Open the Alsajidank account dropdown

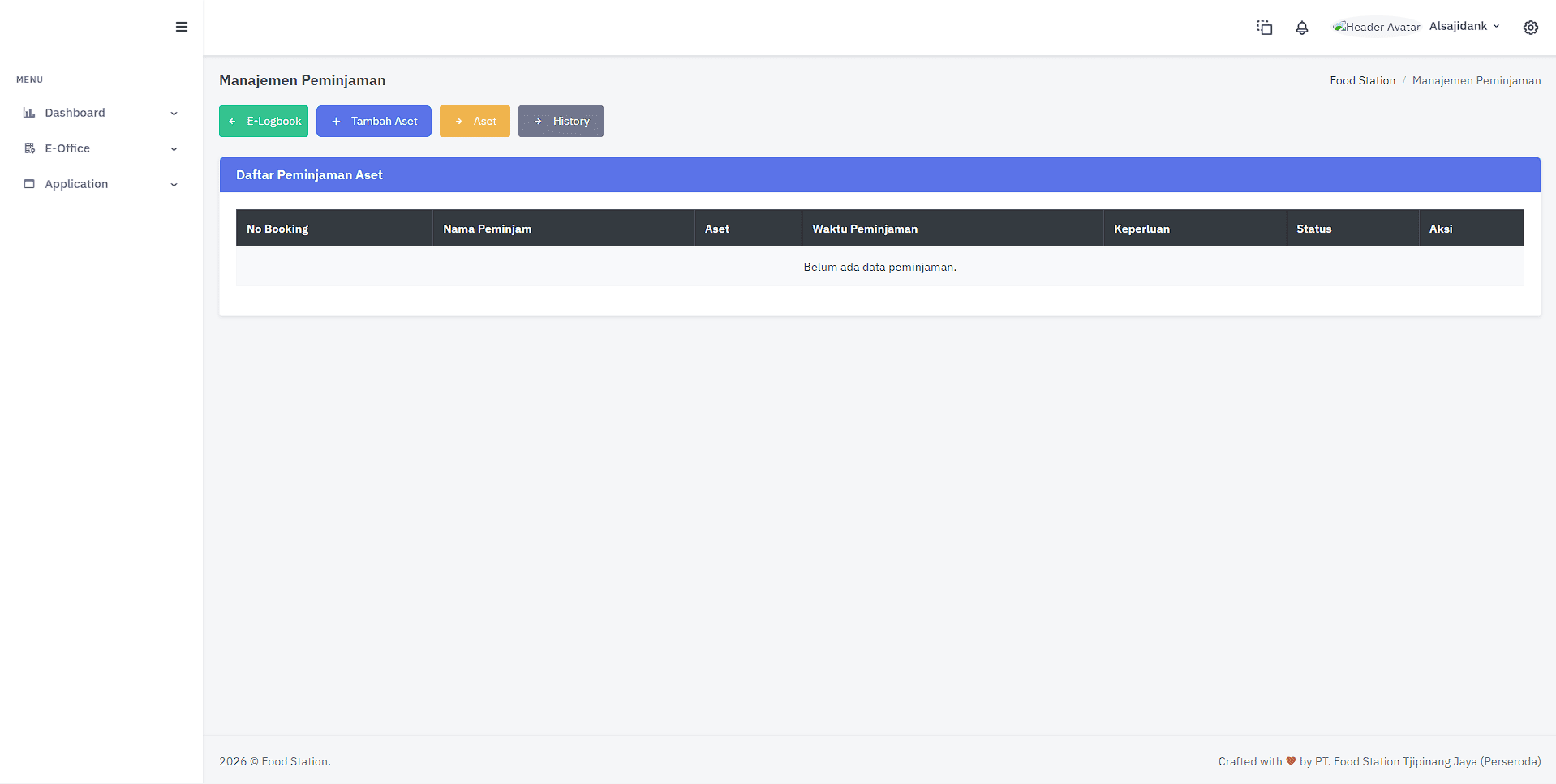tap(1463, 25)
